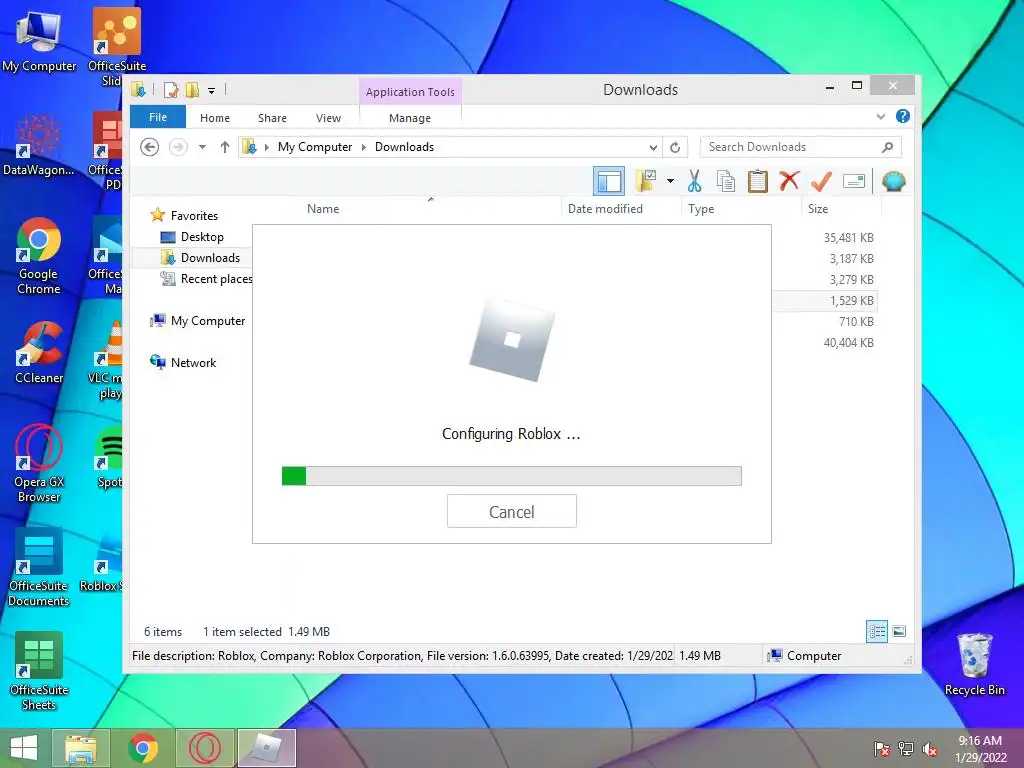
Task: Expand the ribbon with chevron arrow
Action: tap(881, 116)
